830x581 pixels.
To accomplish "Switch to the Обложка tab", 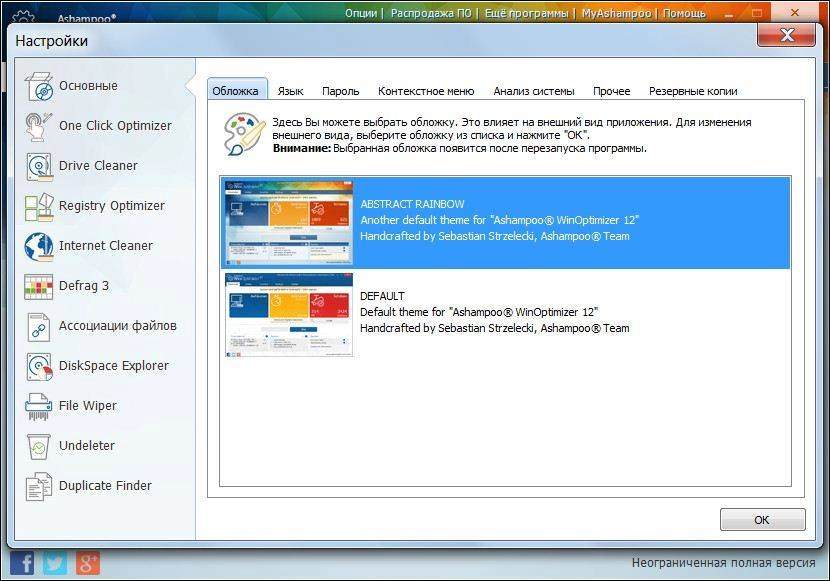I will point(236,91).
